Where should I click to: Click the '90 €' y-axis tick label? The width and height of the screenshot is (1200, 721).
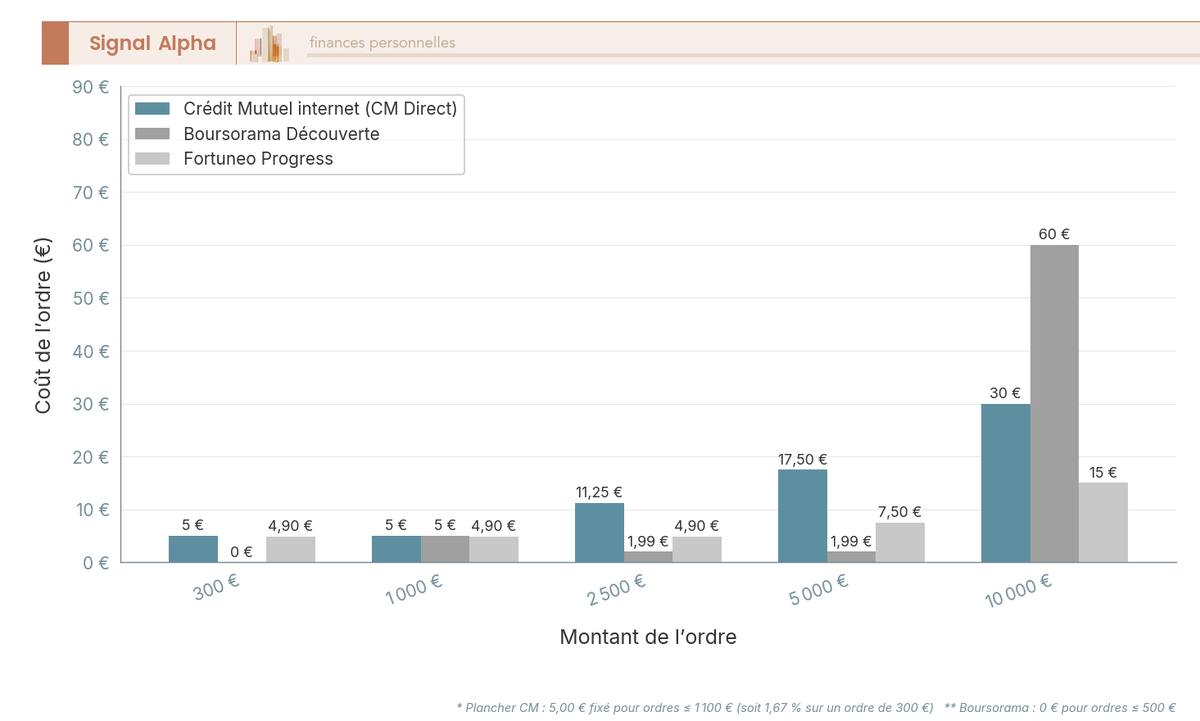(x=91, y=87)
